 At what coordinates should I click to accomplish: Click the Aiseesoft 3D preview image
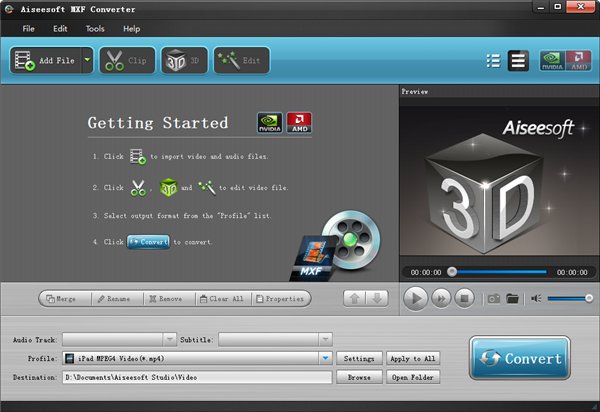[x=499, y=181]
